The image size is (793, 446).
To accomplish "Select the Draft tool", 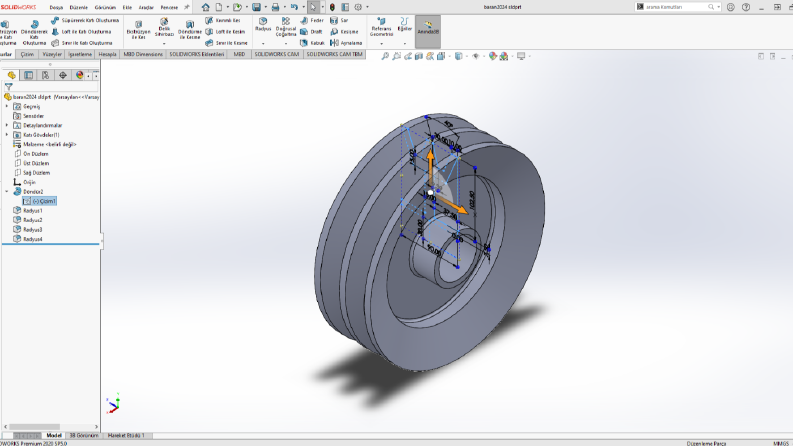I will coord(311,31).
